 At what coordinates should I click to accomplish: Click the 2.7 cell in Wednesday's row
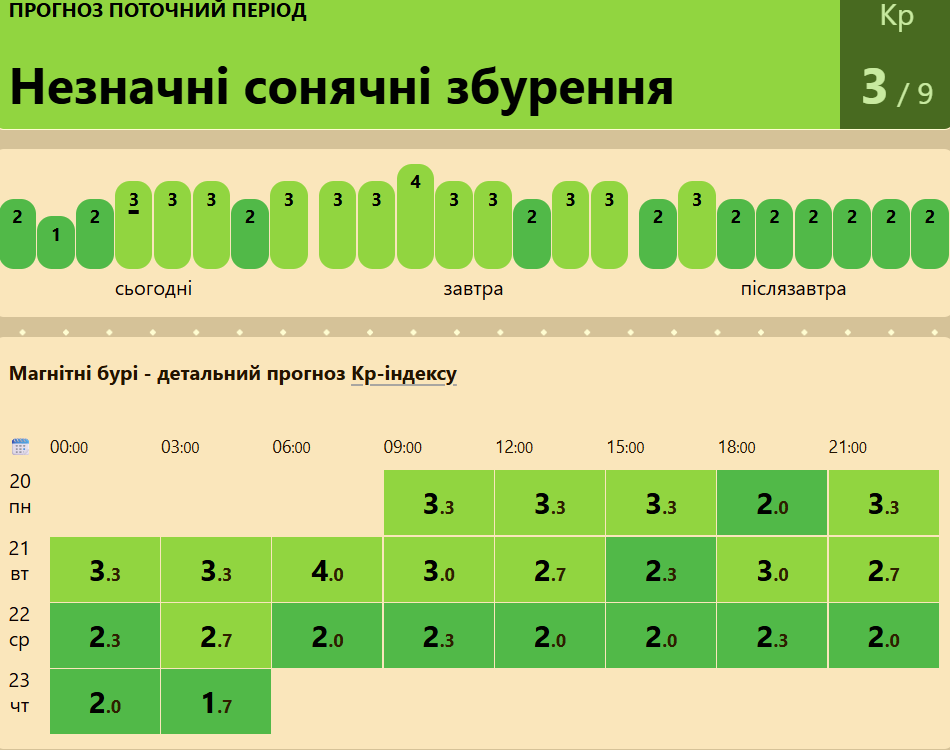click(x=216, y=636)
